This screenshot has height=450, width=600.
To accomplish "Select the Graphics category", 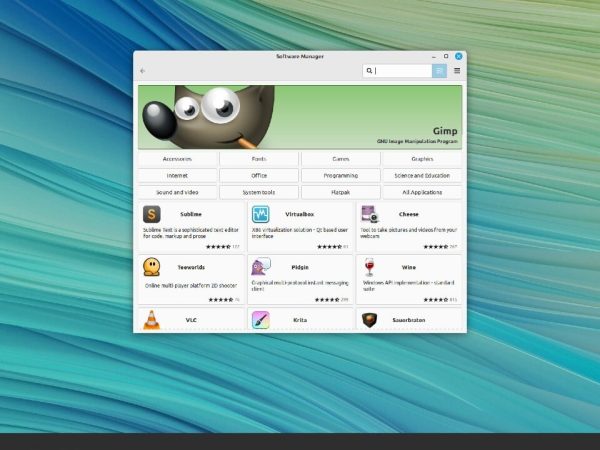I will point(421,159).
